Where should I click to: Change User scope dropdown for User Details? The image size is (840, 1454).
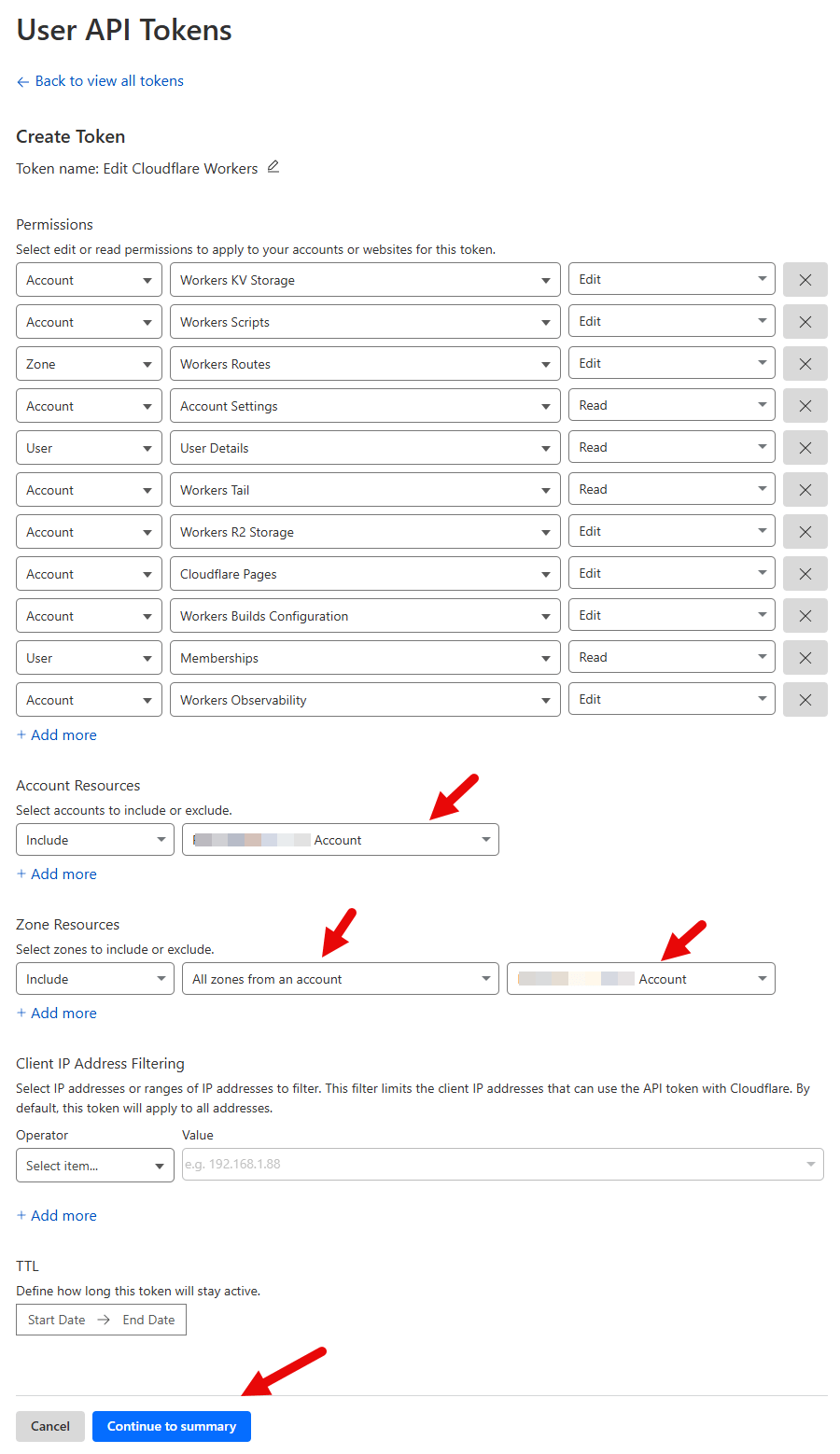(x=89, y=448)
